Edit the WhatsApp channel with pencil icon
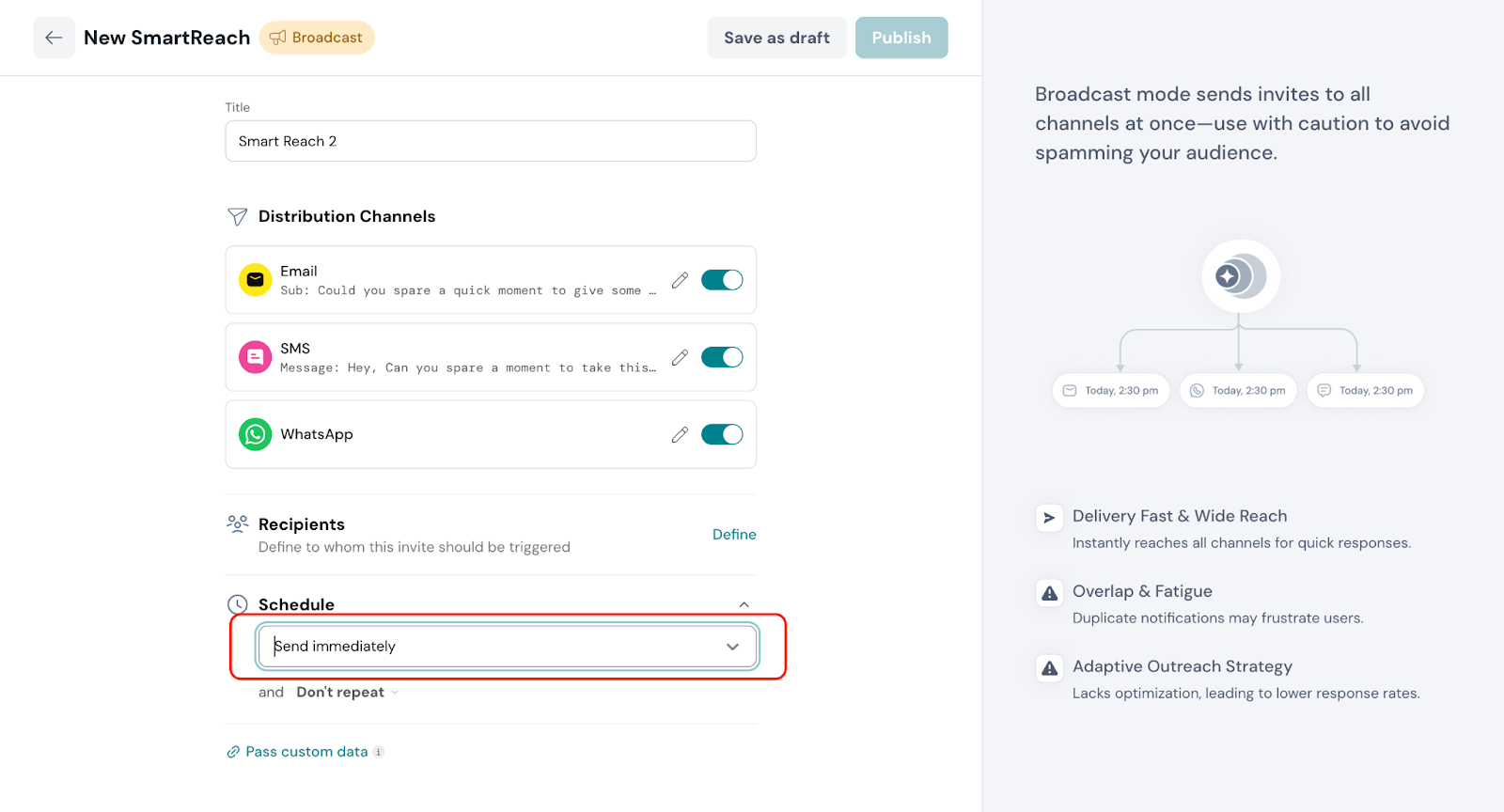The image size is (1504, 812). [x=680, y=434]
